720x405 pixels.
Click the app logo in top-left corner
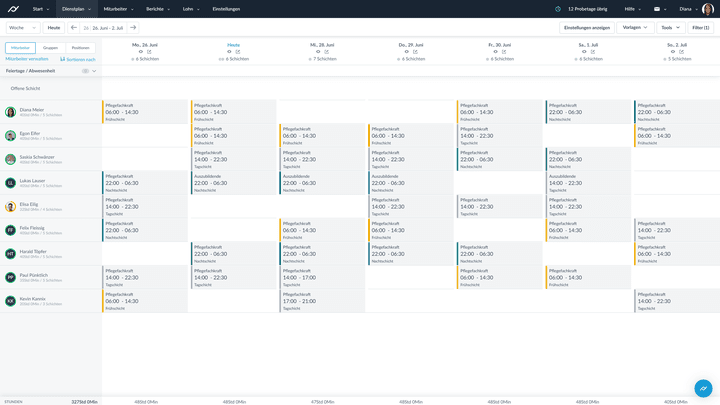click(13, 8)
